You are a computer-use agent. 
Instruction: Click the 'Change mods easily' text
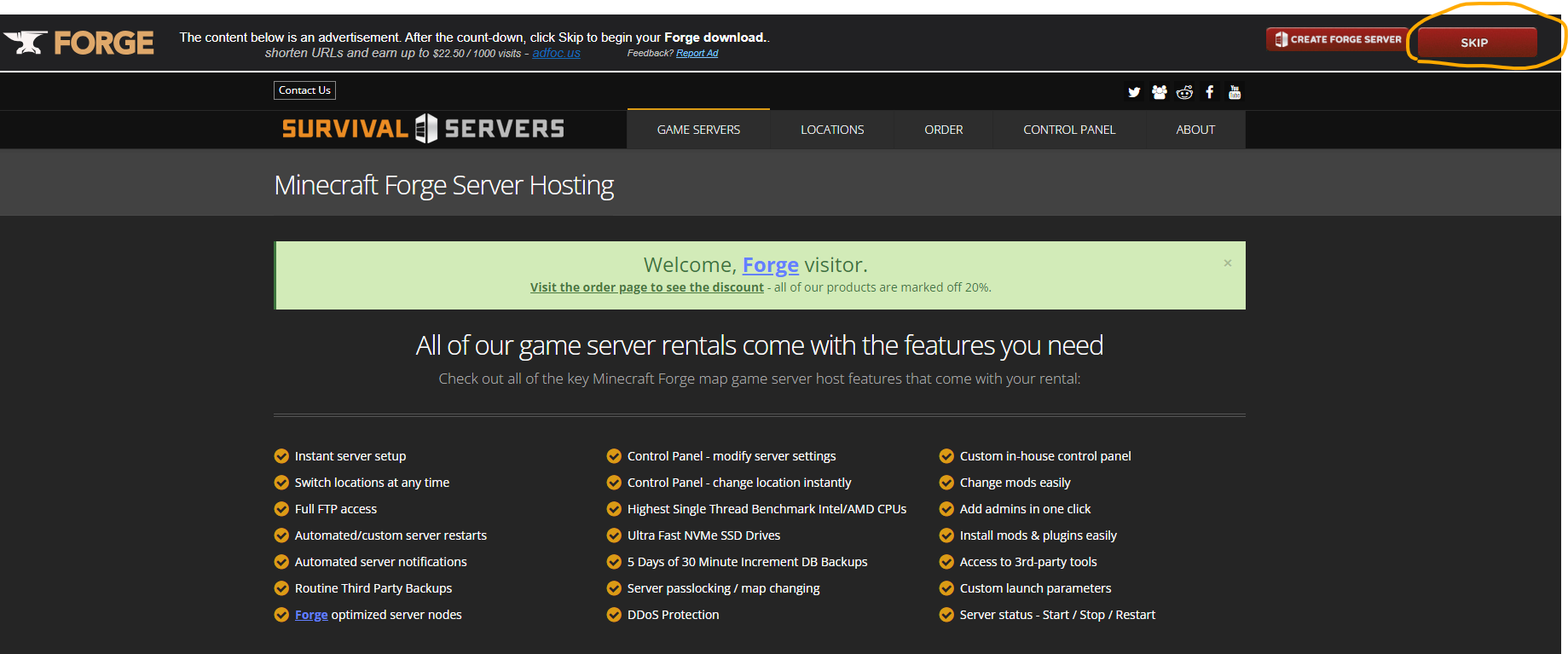click(x=1015, y=483)
